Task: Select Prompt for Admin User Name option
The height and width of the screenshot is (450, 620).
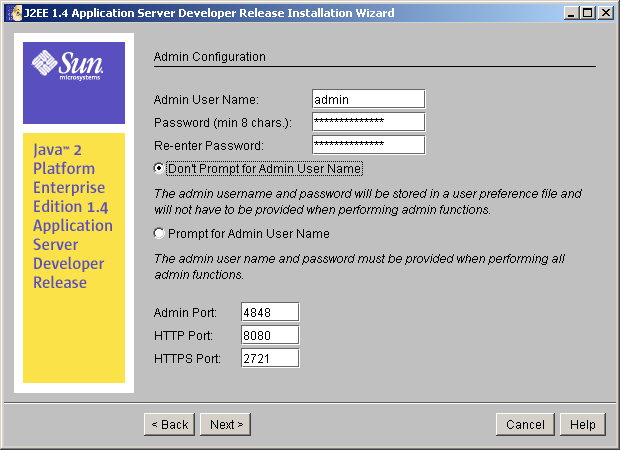Action: coord(159,234)
